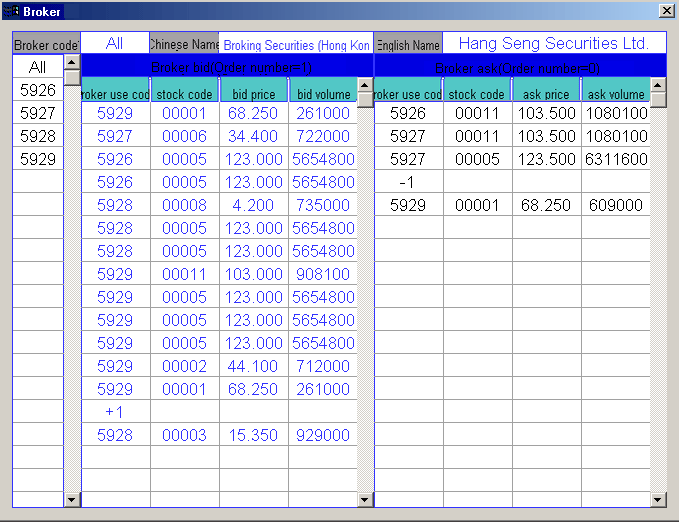Click scroll up arrow of ask table
Viewport: 679px width, 522px height.
tap(658, 85)
